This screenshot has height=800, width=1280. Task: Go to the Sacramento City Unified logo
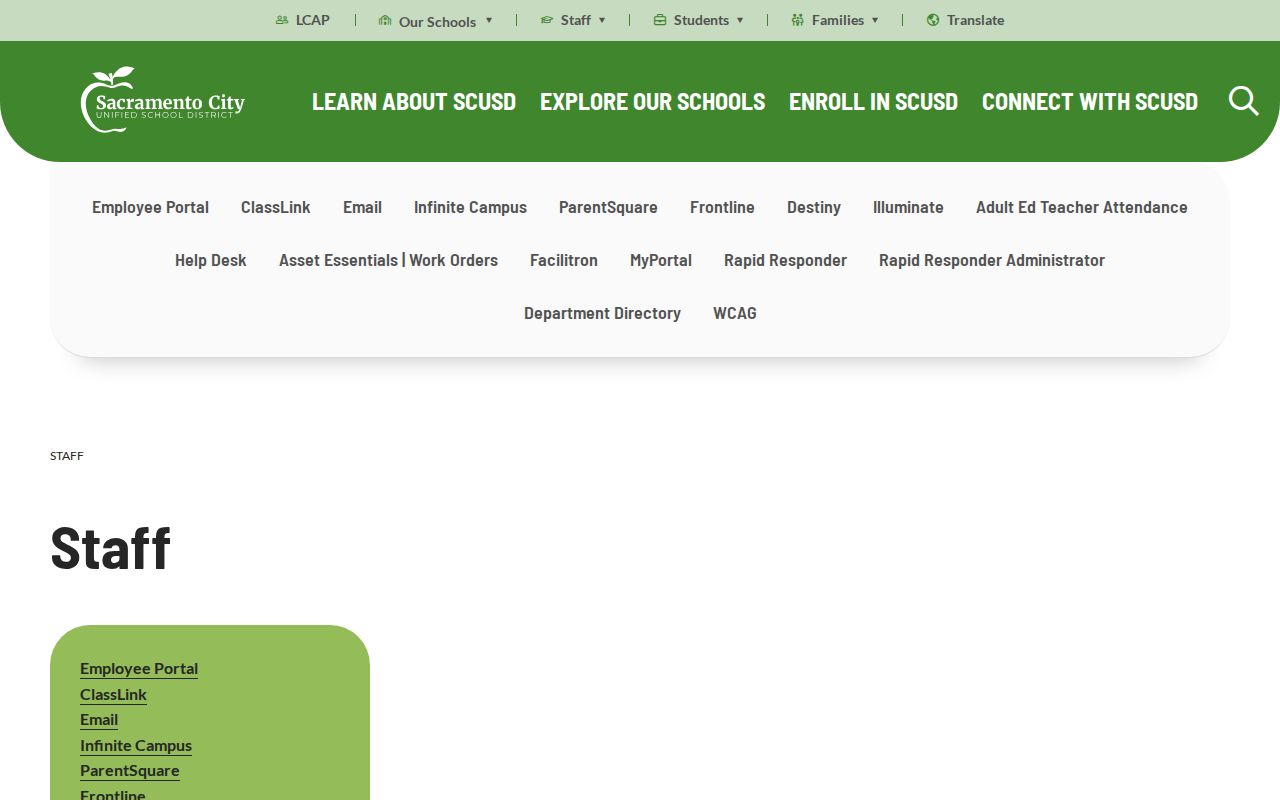(163, 100)
